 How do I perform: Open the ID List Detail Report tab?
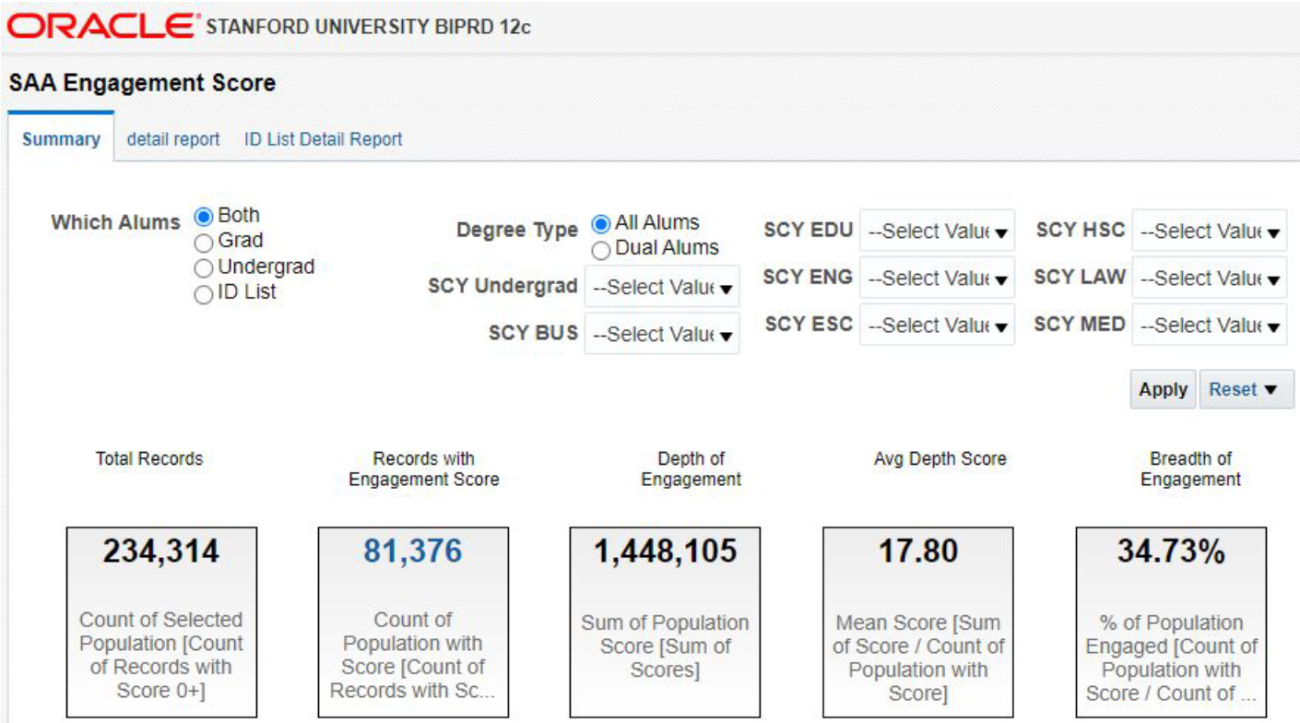[323, 139]
